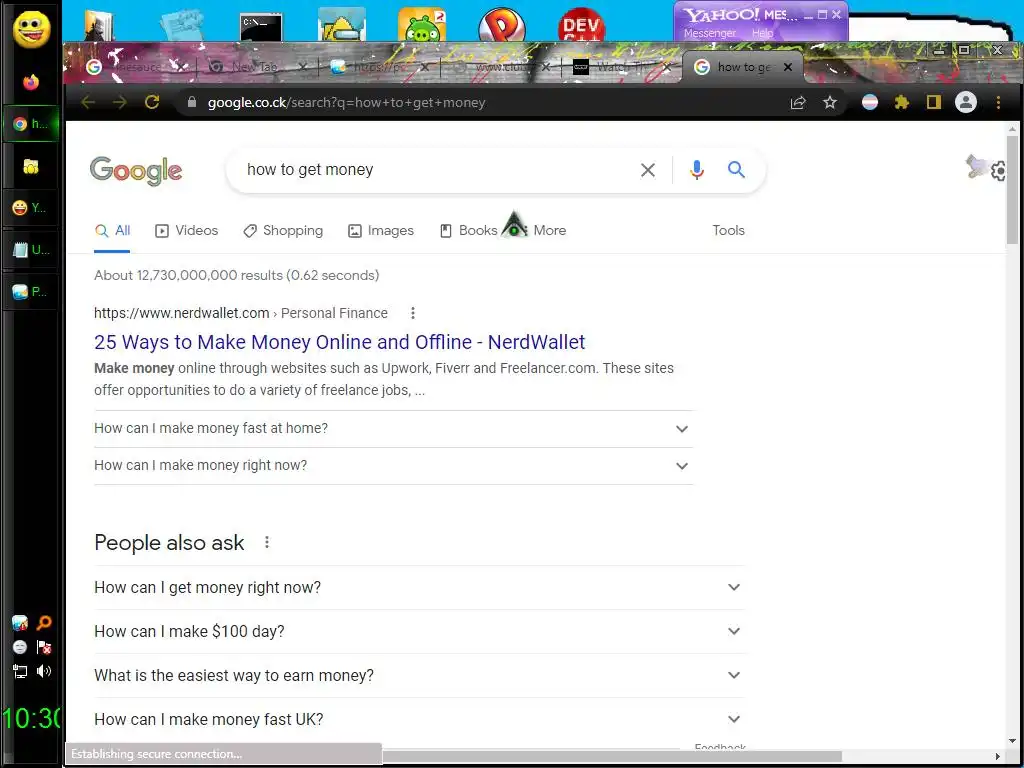Screen dimensions: 1024x768
Task: Expand "How can I get money right now?"
Action: [x=419, y=587]
